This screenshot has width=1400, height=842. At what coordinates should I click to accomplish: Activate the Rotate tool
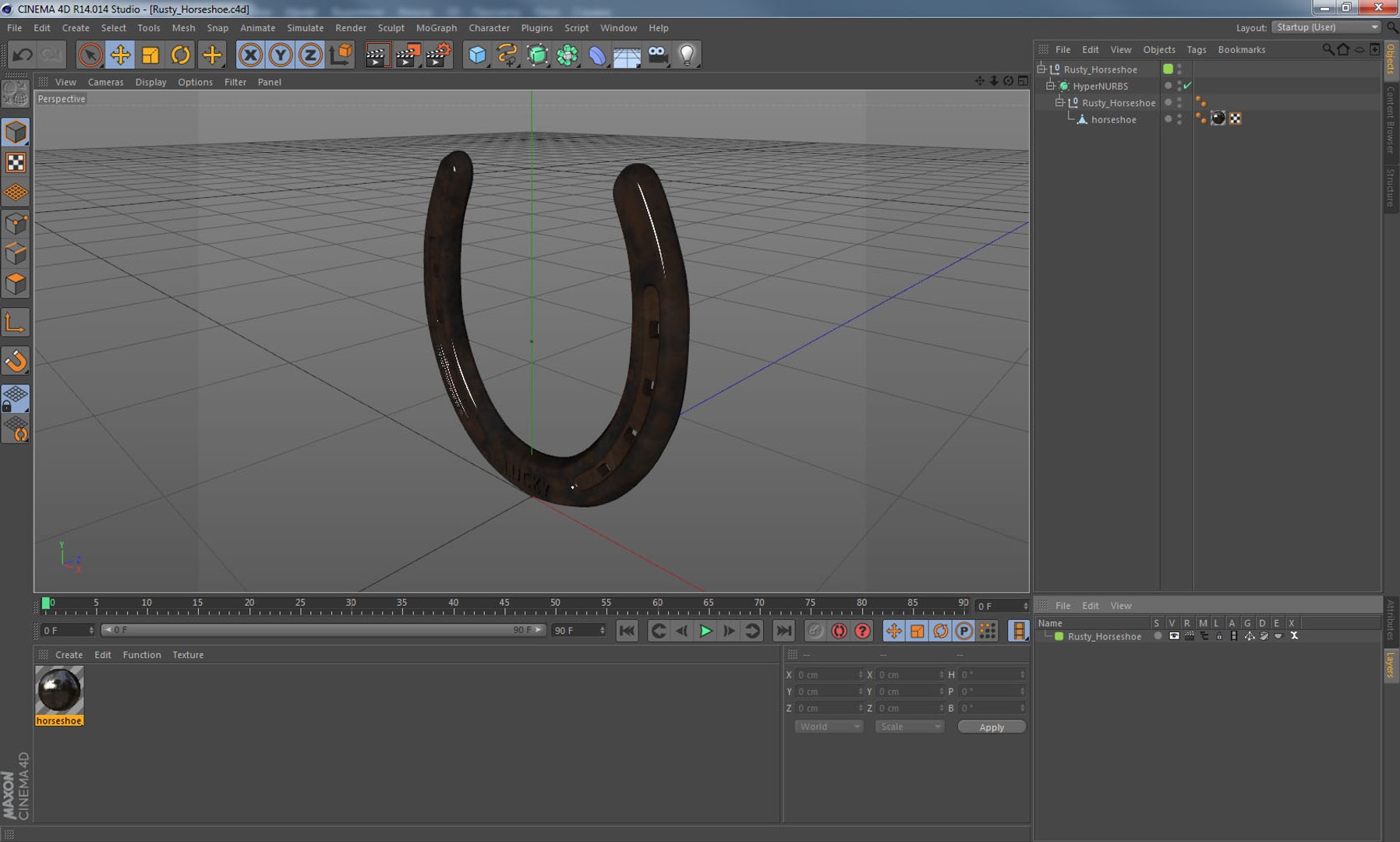(x=181, y=55)
